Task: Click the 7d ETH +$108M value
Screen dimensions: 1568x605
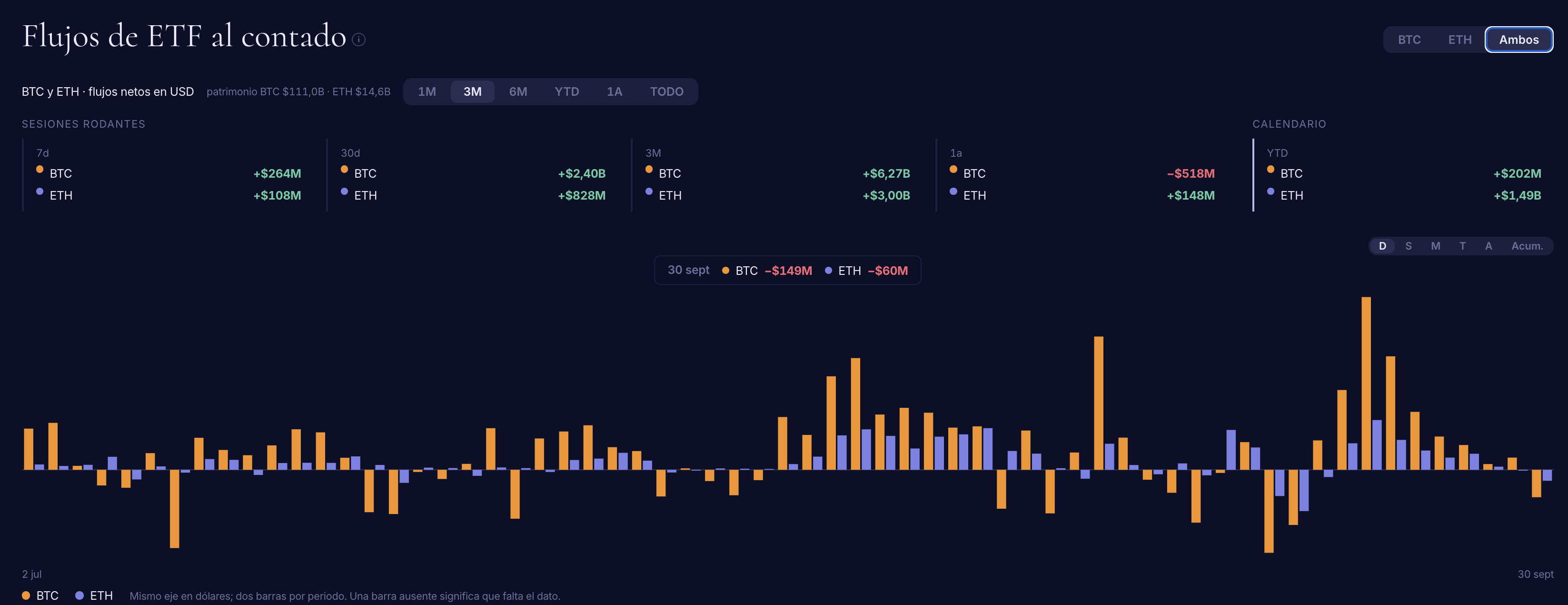Action: 277,196
